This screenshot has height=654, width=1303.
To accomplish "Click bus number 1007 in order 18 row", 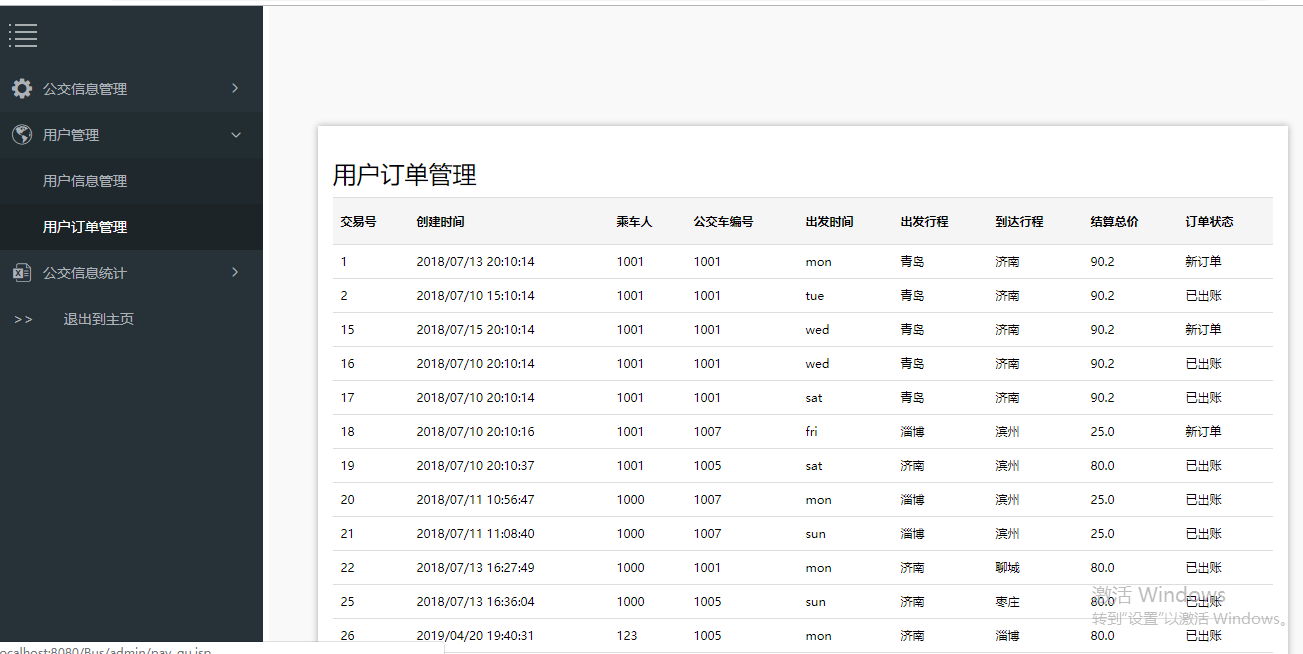I will tap(707, 432).
